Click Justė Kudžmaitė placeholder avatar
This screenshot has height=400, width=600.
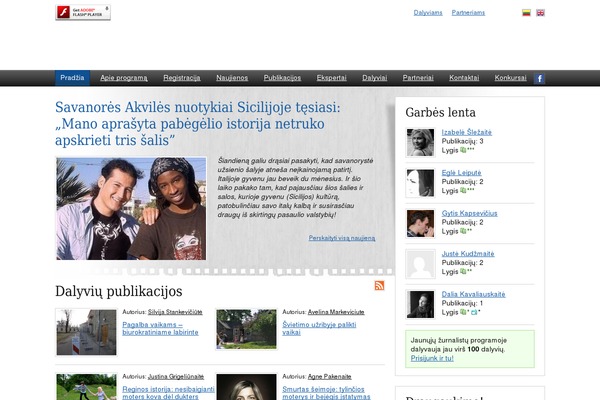420,264
